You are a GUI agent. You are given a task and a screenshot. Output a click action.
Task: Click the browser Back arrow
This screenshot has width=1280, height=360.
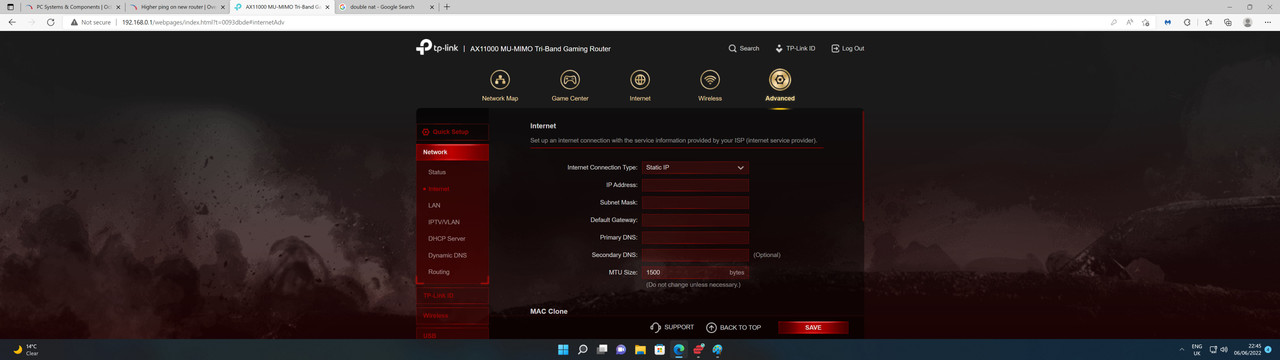pyautogui.click(x=12, y=22)
